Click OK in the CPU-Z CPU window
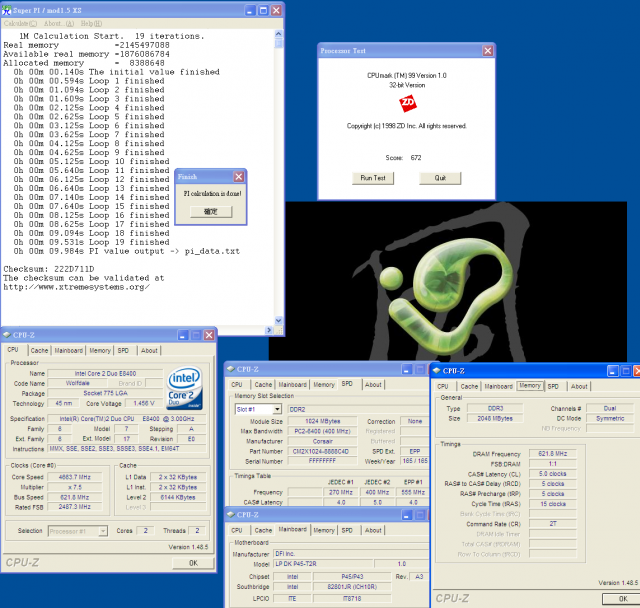Image resolution: width=640 pixels, height=608 pixels. 193,563
